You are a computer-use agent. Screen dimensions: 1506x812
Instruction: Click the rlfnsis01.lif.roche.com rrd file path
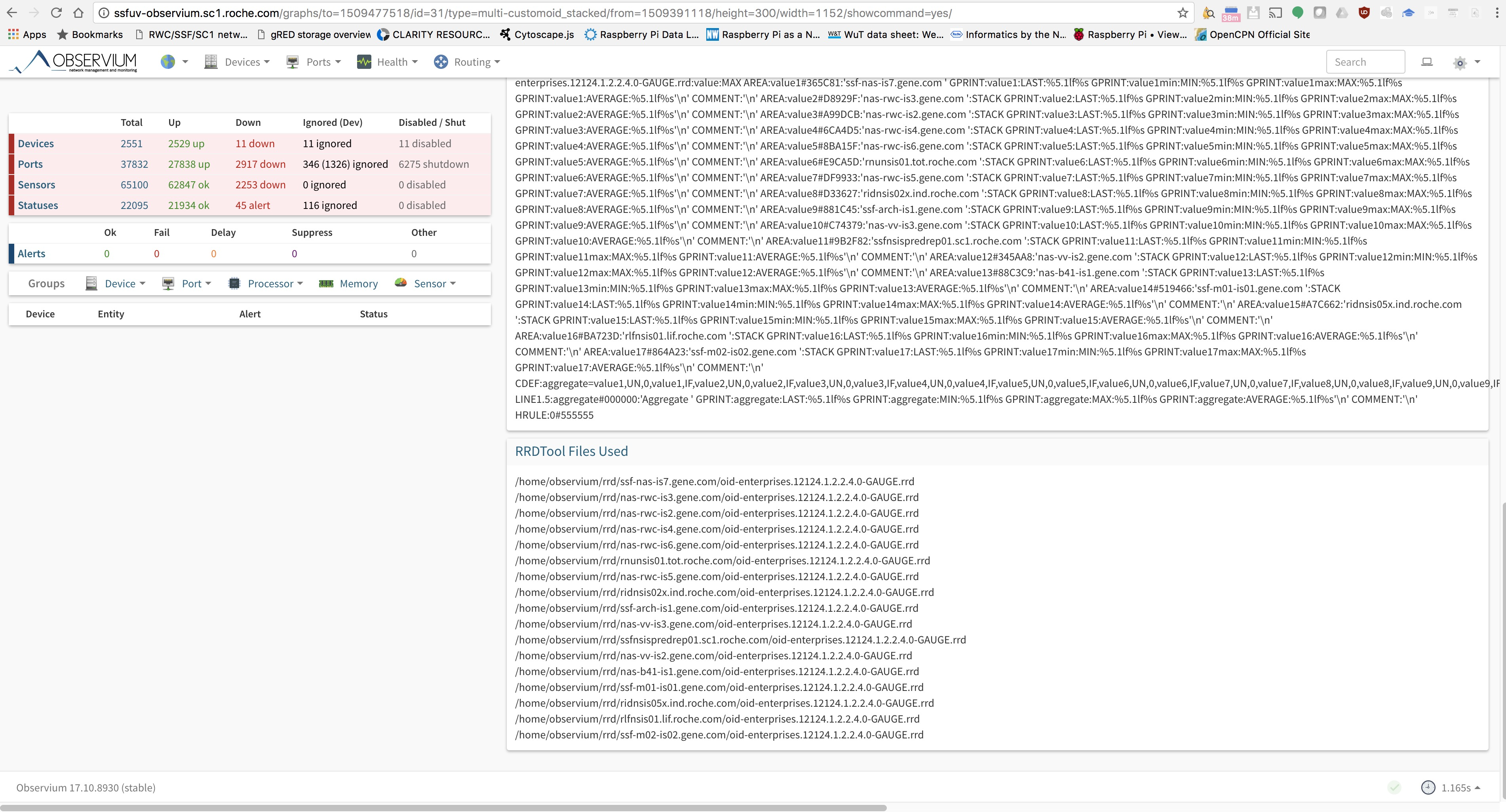717,719
